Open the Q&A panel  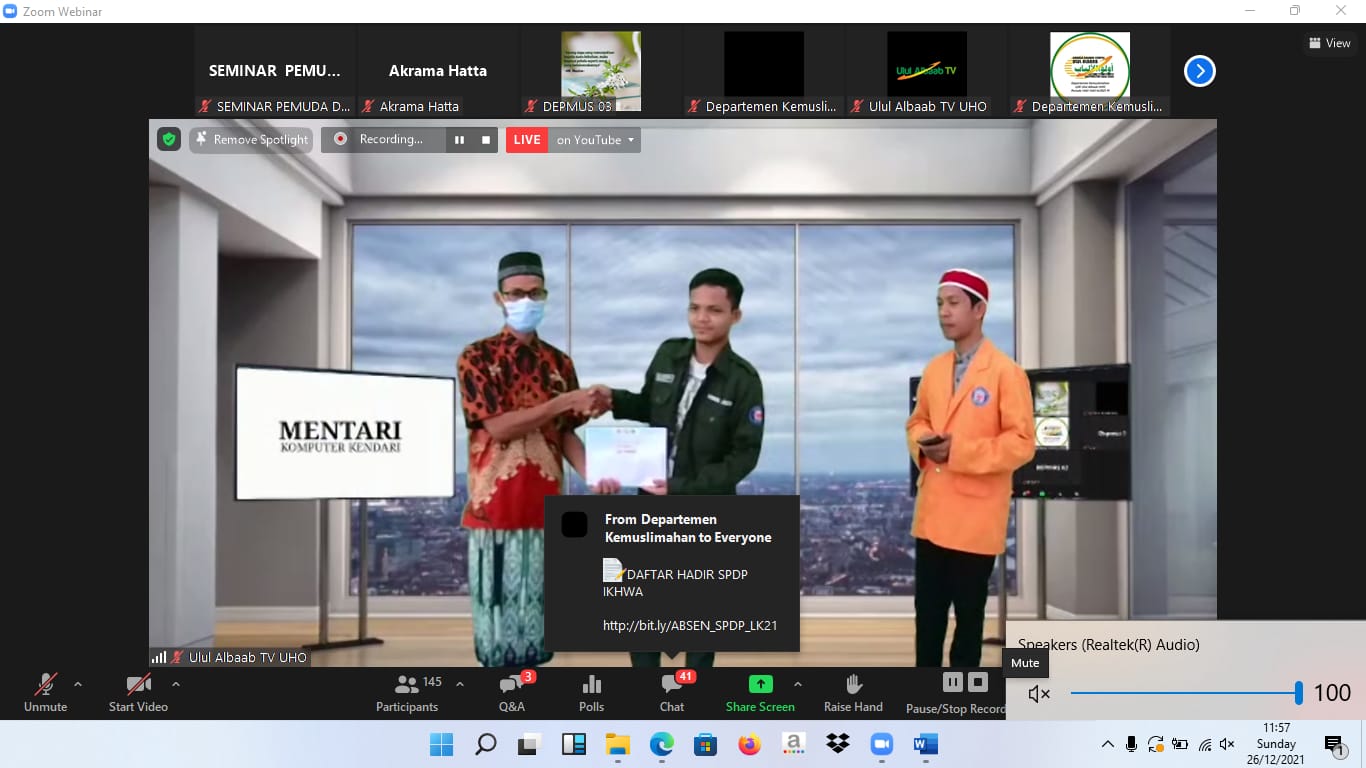[x=511, y=692]
